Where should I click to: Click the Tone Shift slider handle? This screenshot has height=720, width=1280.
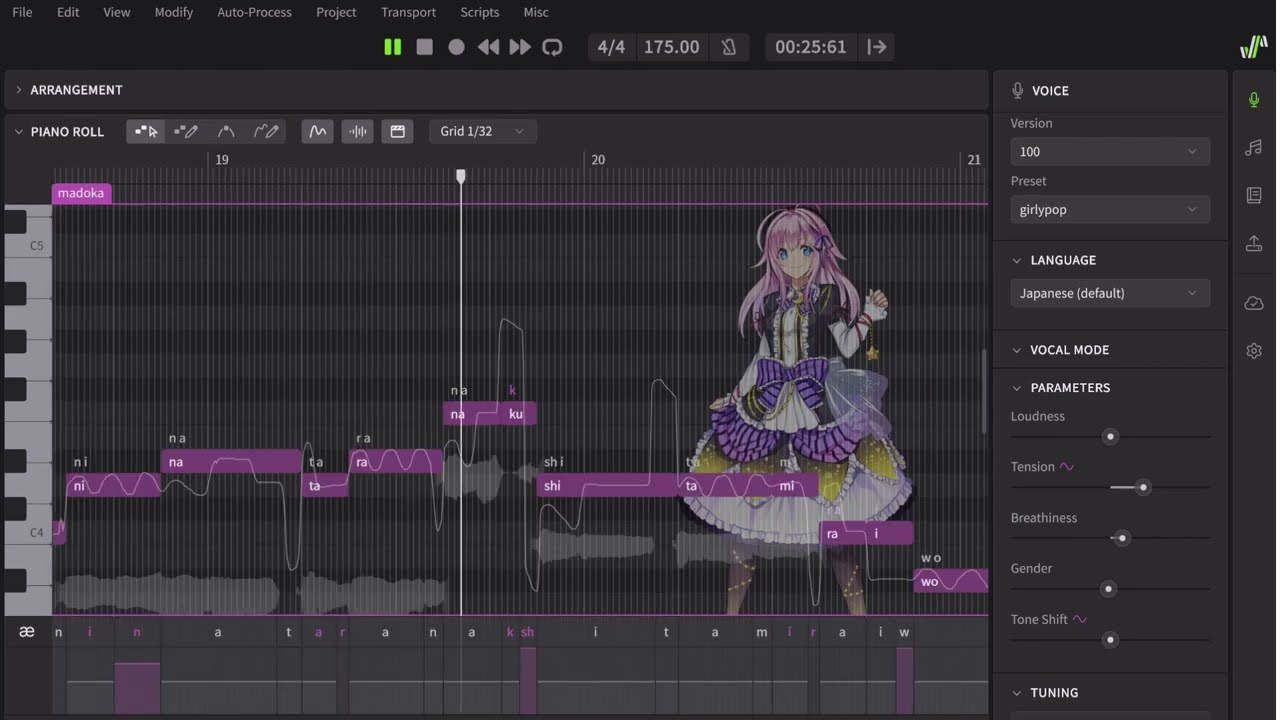(1110, 640)
